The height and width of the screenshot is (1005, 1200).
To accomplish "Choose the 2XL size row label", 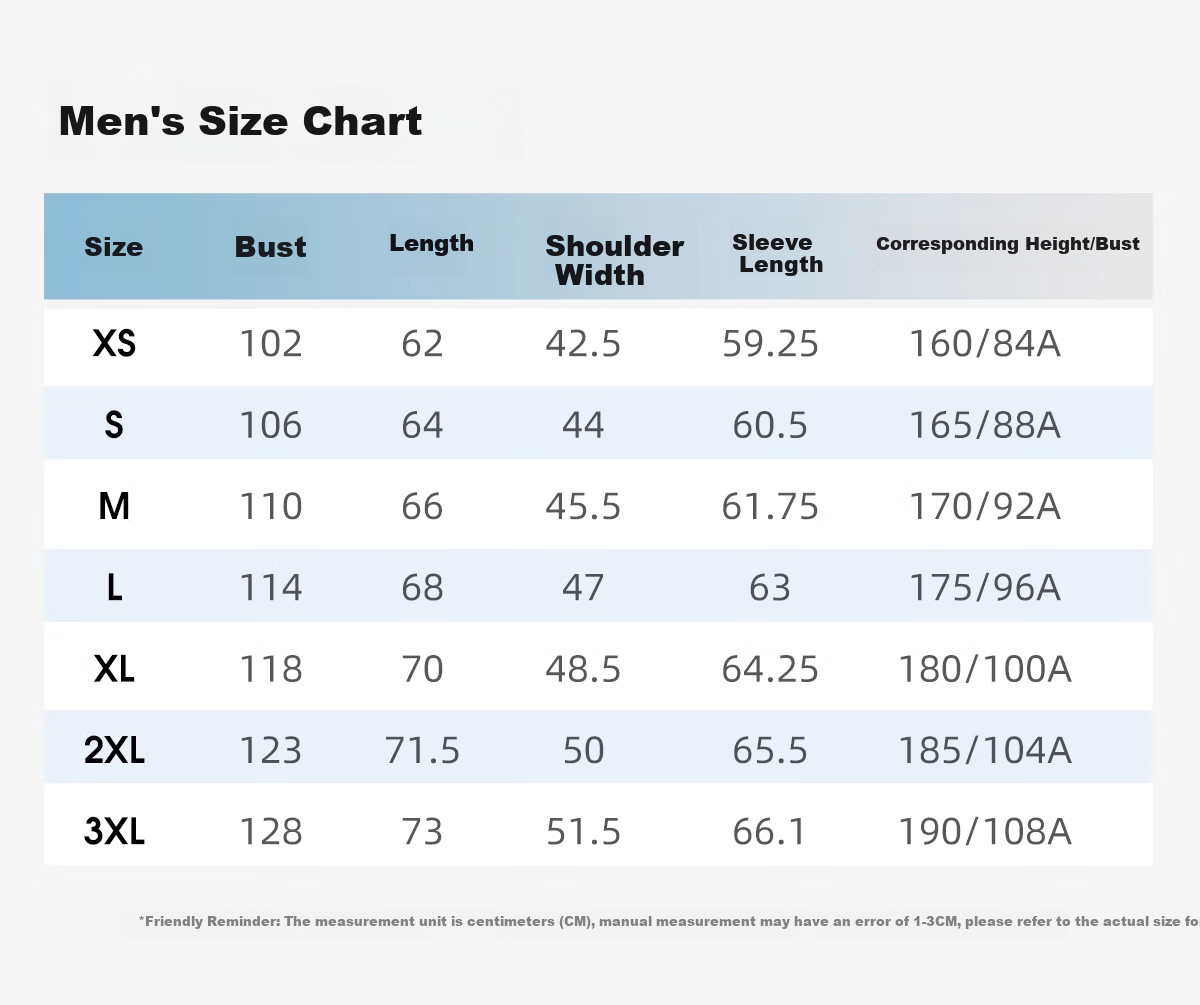I will 114,750.
